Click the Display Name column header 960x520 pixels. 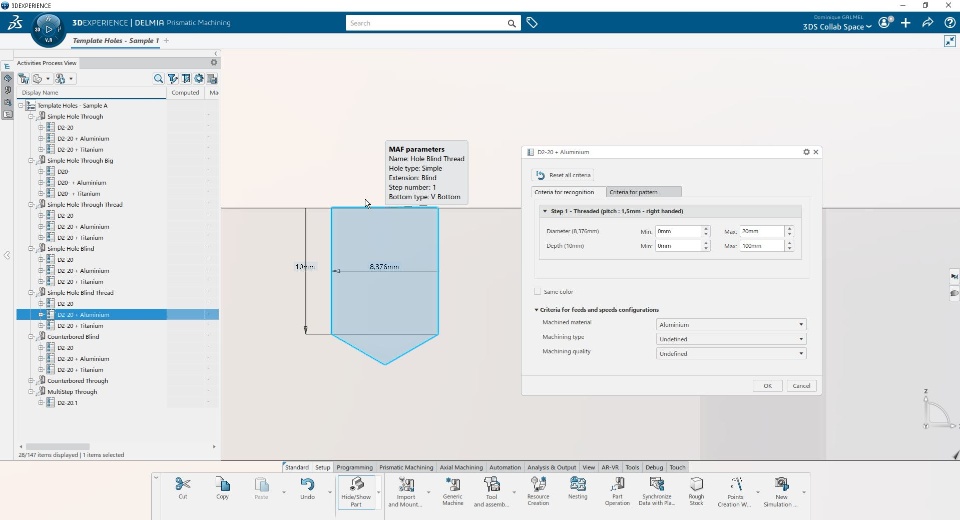point(92,92)
